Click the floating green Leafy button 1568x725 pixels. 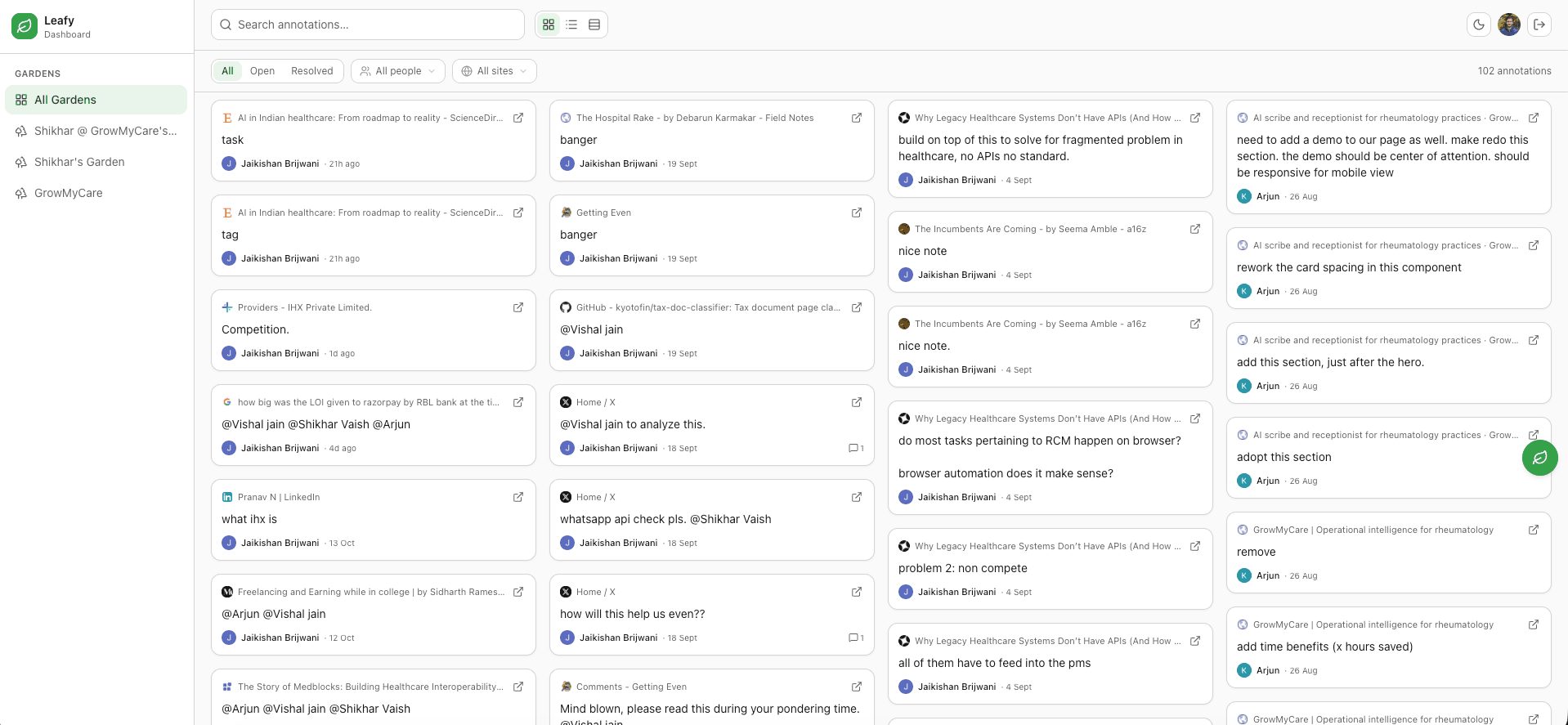point(1540,458)
